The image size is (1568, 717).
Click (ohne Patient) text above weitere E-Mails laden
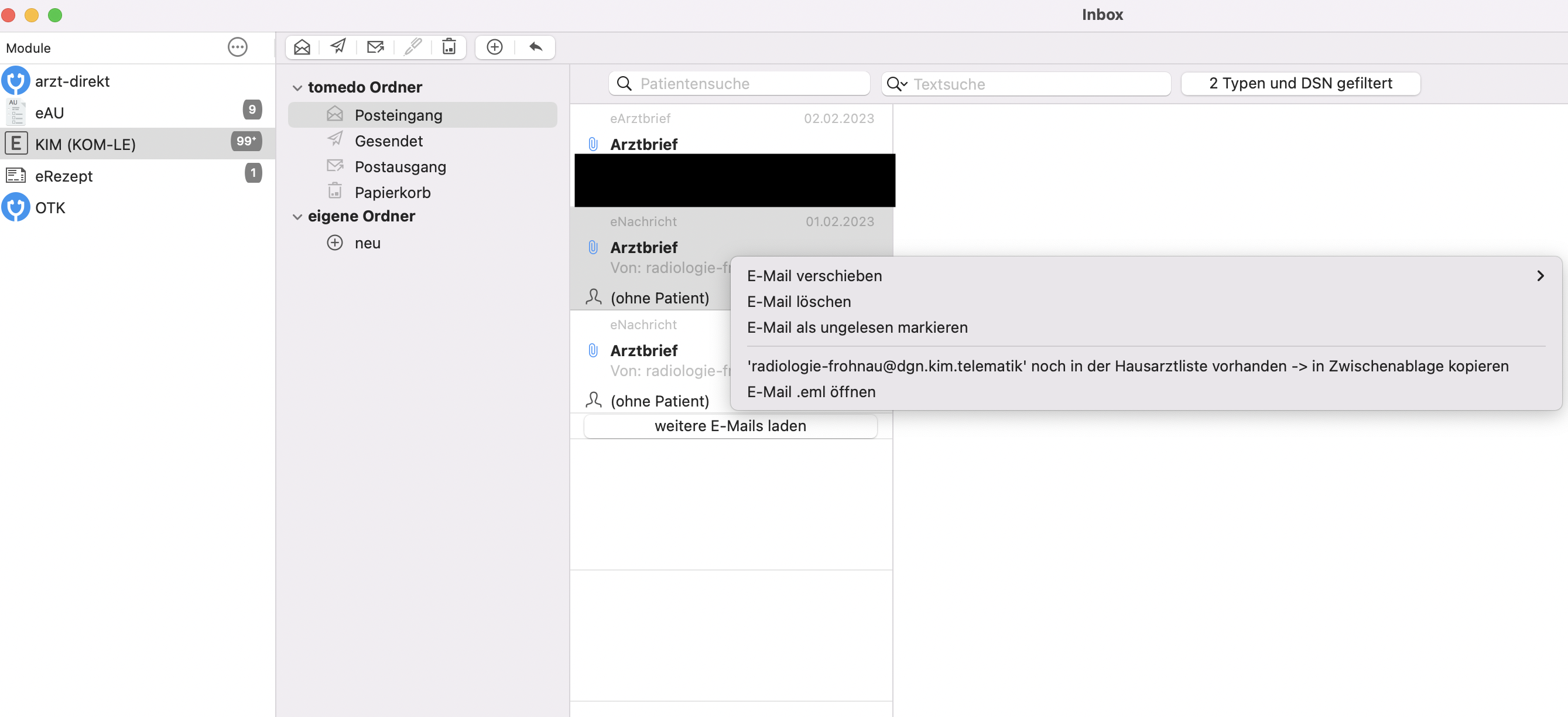pos(659,401)
